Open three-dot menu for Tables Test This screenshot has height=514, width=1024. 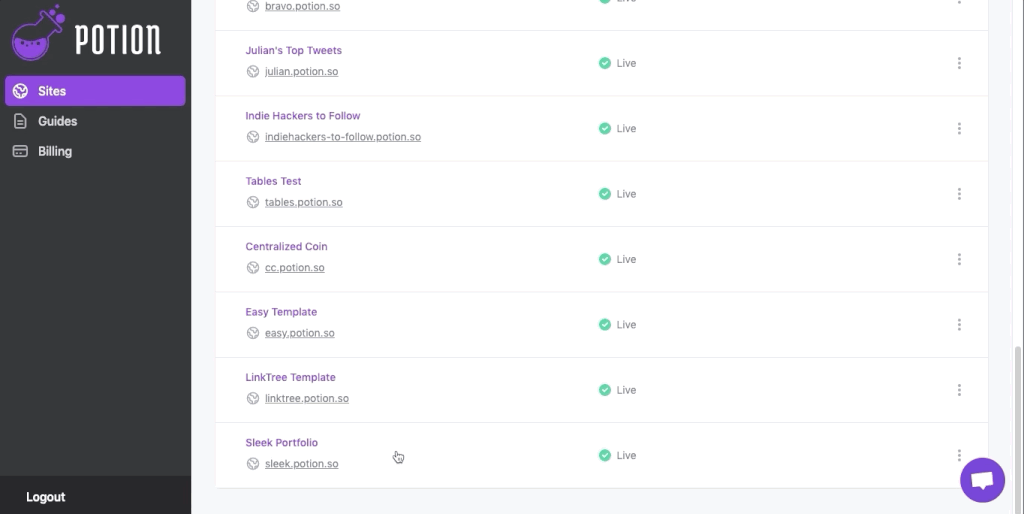[959, 194]
